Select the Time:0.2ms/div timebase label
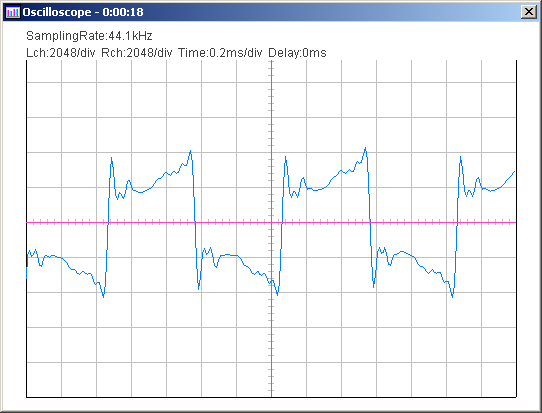The height and width of the screenshot is (413, 542). pyautogui.click(x=220, y=53)
